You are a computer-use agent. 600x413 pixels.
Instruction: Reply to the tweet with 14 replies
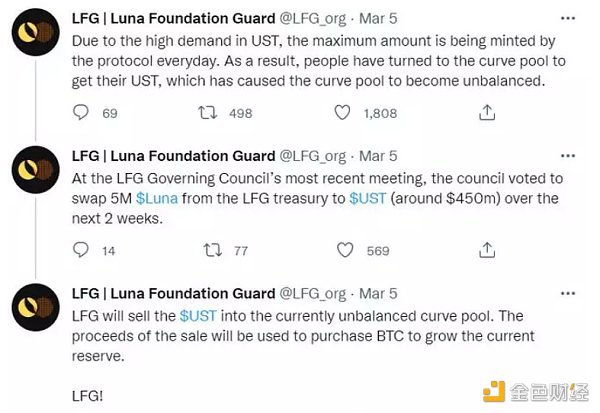(81, 250)
